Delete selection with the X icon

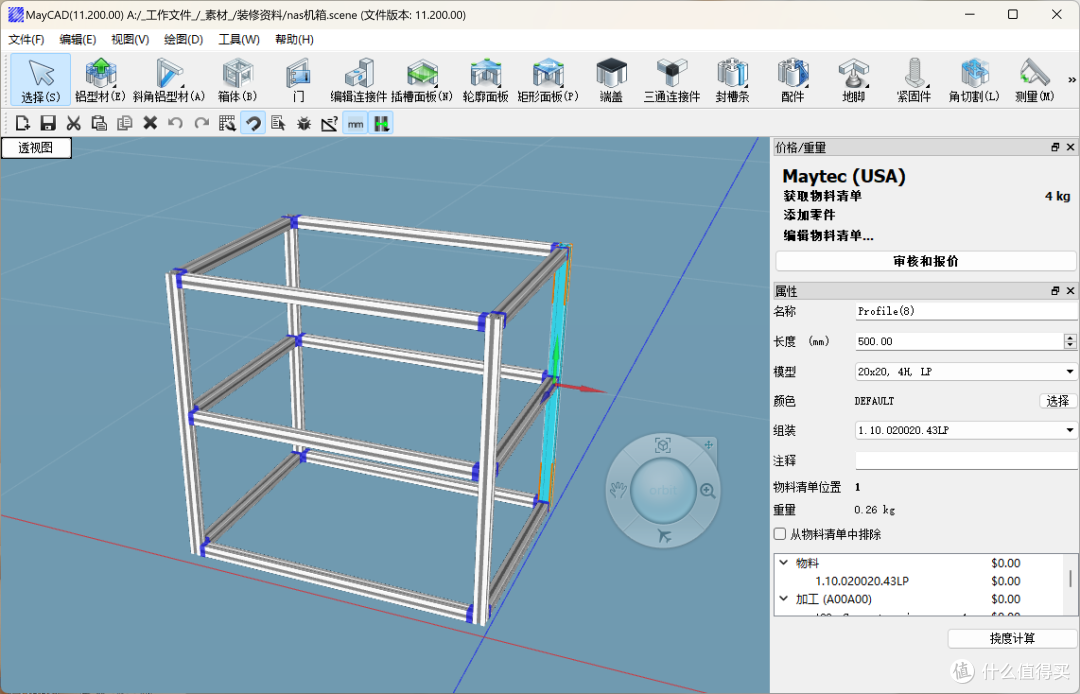(150, 123)
